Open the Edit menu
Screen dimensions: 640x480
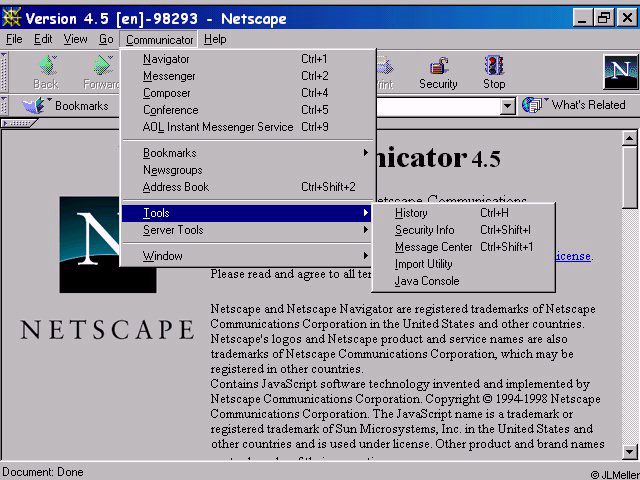[x=43, y=39]
